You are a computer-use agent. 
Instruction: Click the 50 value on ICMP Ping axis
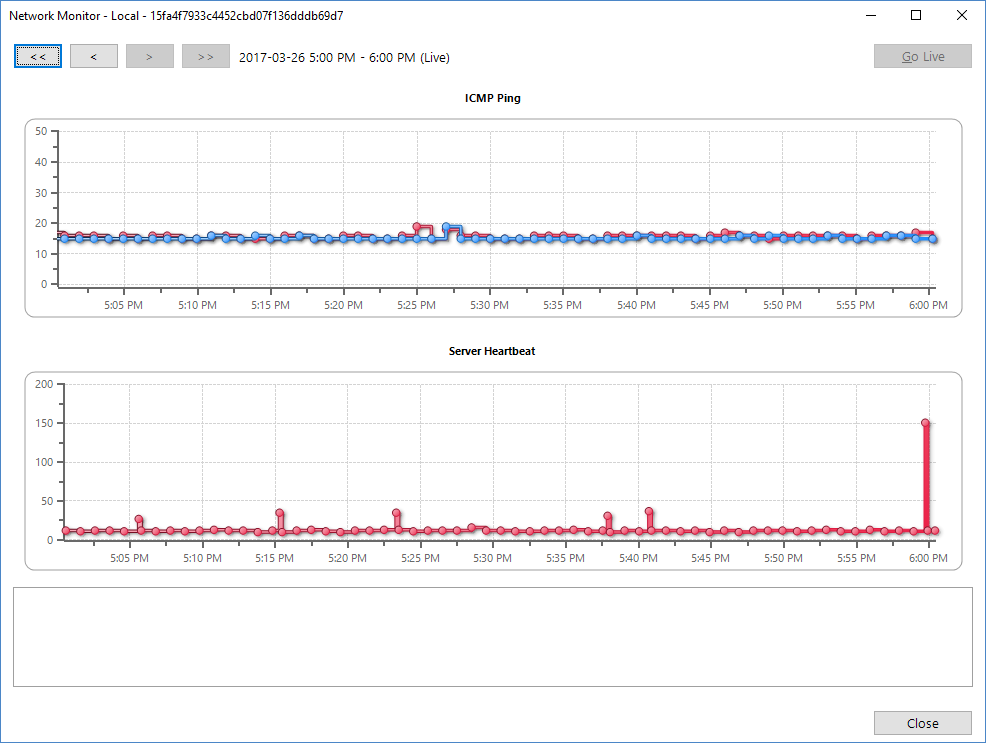[x=41, y=131]
